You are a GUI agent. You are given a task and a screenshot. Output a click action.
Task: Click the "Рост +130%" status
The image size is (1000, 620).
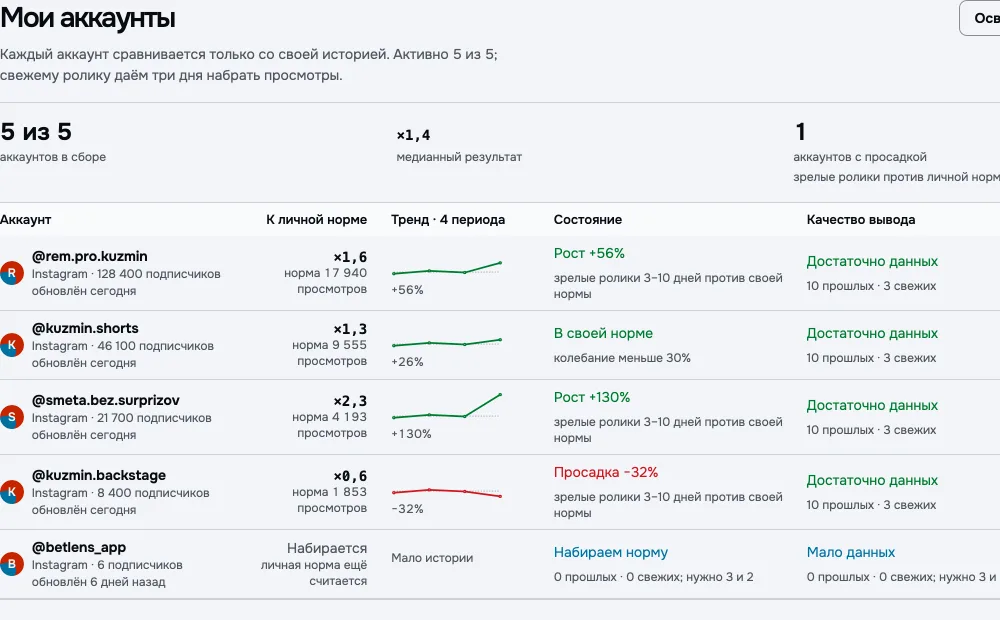pos(592,397)
